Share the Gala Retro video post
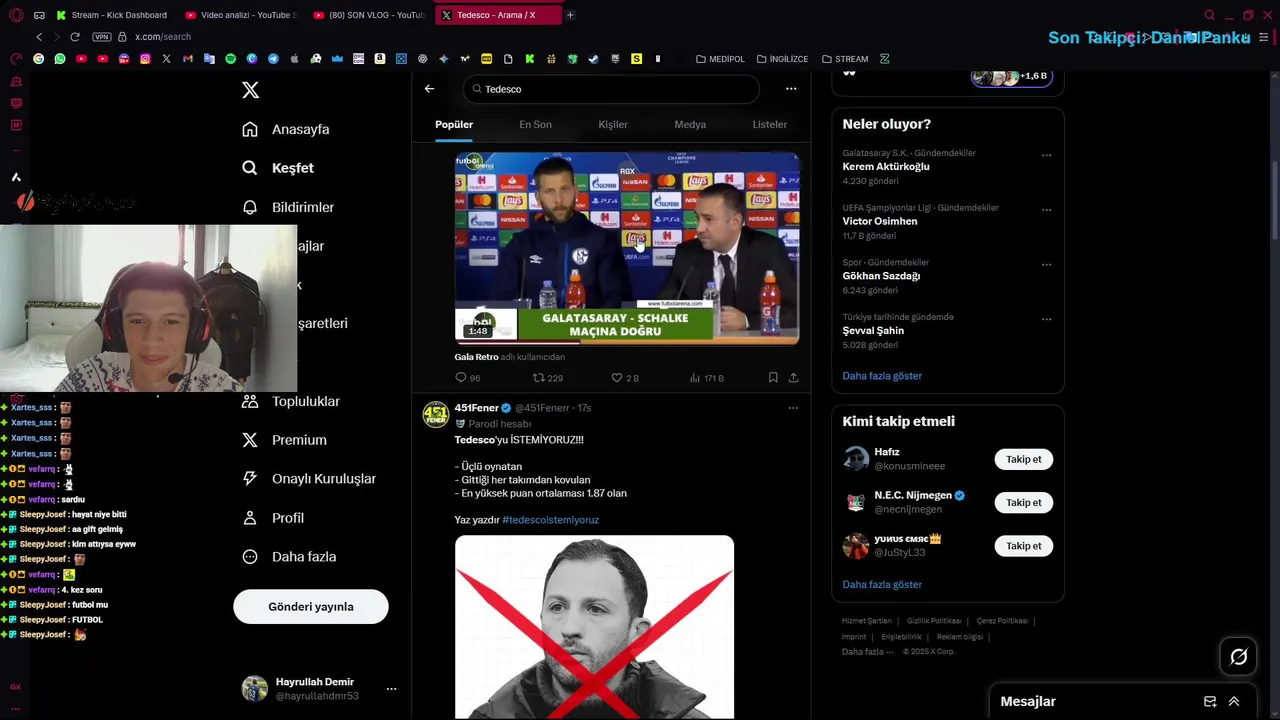Screen dimensions: 1280x720 [x=793, y=378]
